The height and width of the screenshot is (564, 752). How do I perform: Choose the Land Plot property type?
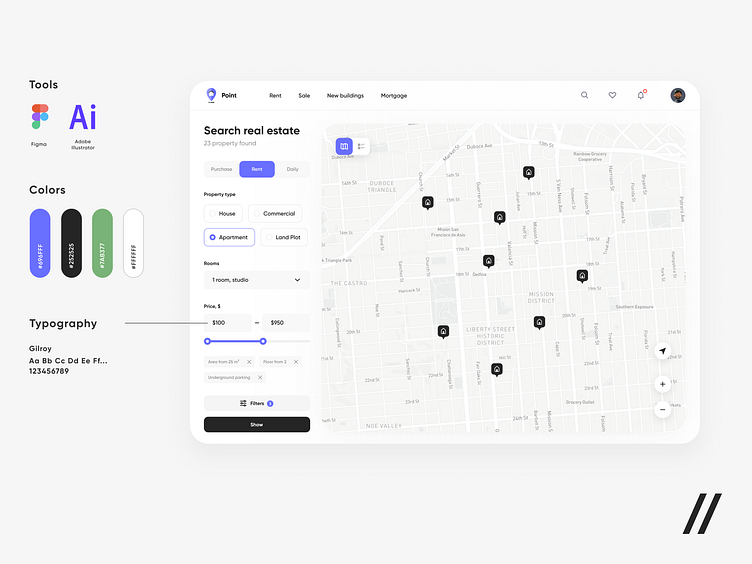click(284, 237)
